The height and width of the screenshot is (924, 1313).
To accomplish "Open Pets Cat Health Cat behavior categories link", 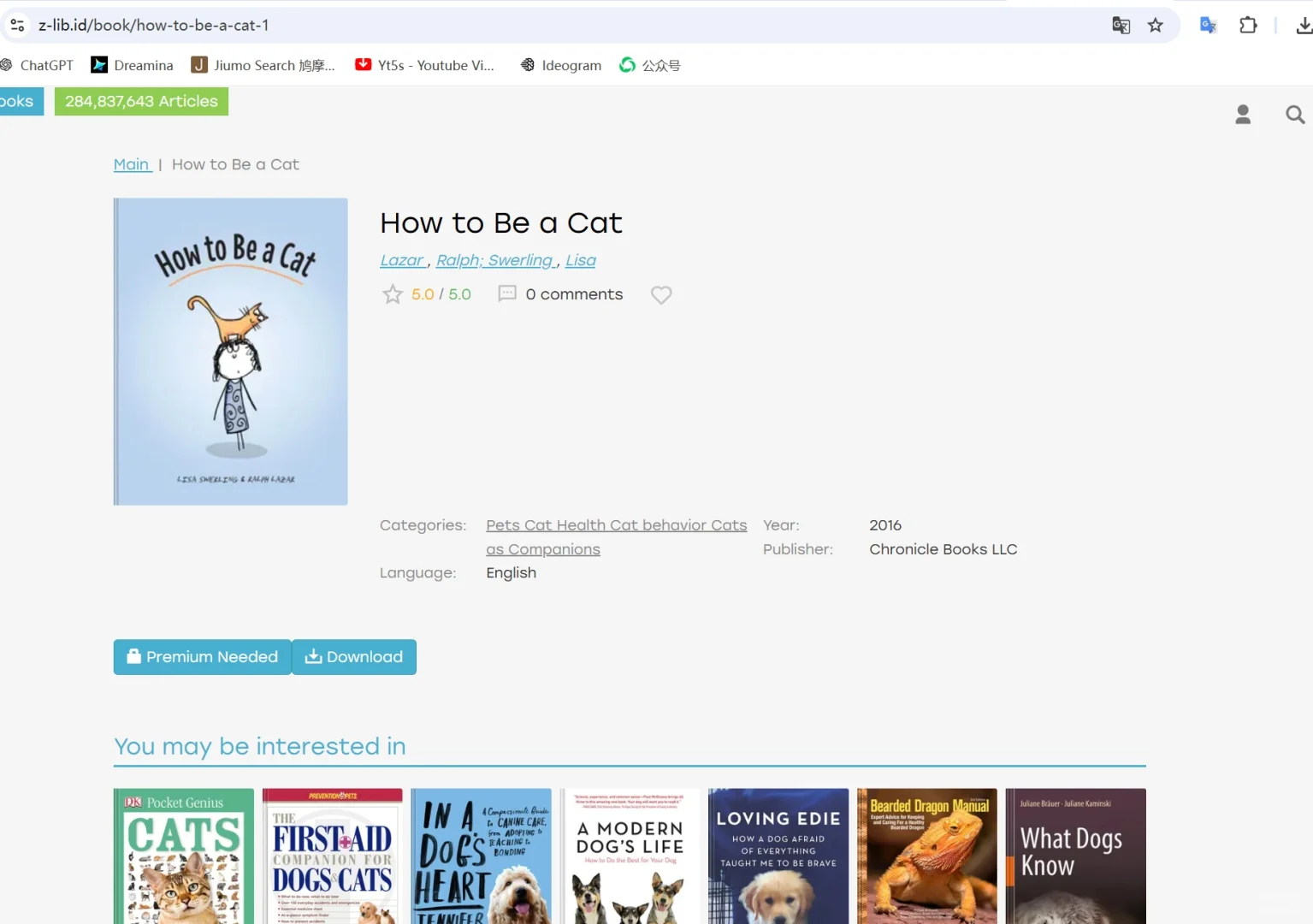I will [x=616, y=537].
